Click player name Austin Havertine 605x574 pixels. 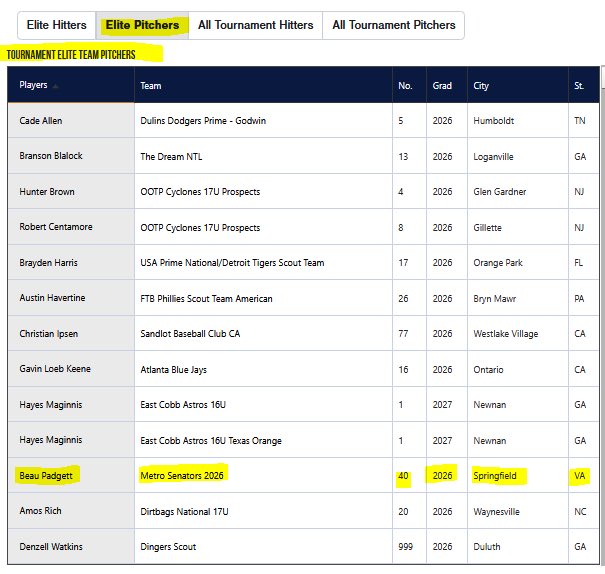[x=52, y=298]
